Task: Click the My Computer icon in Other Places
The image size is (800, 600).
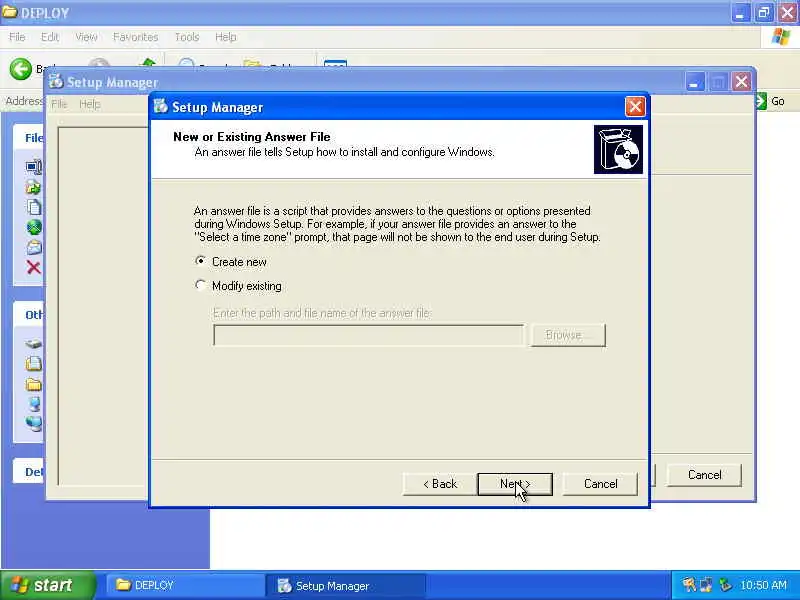Action: click(x=34, y=404)
